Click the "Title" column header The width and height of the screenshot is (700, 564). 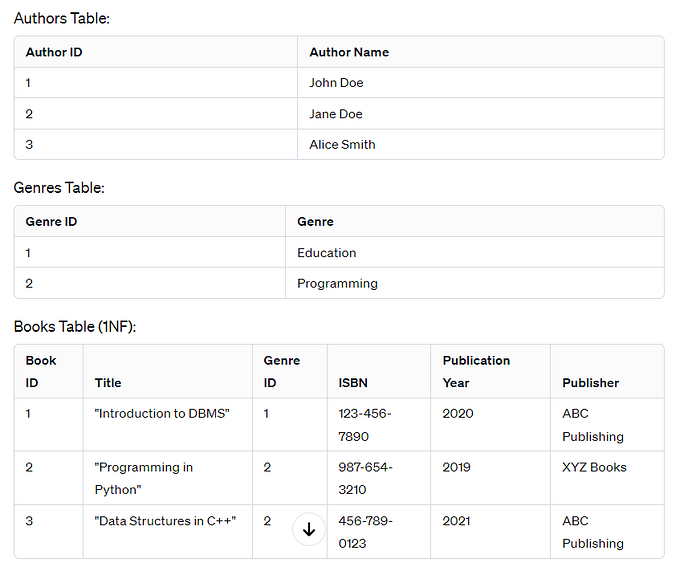[108, 383]
